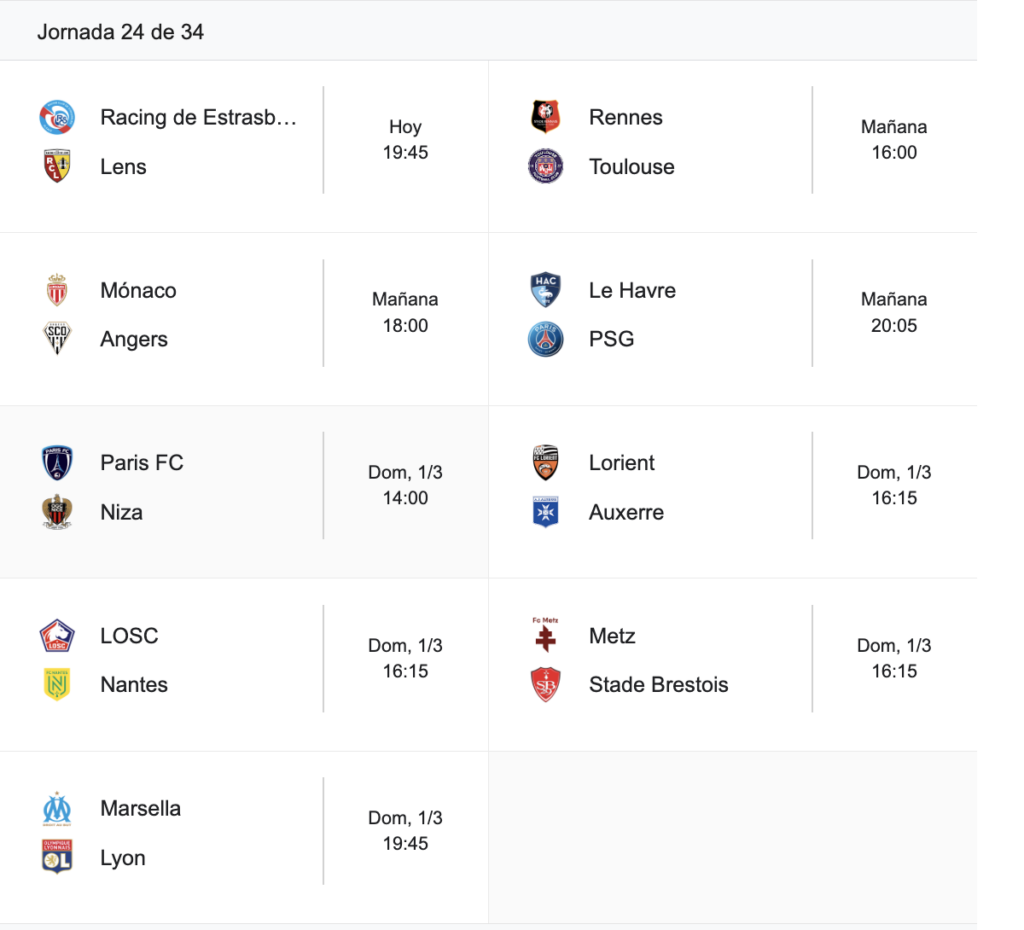Select the Toulouse club logo
This screenshot has width=1024, height=930.
(x=546, y=167)
